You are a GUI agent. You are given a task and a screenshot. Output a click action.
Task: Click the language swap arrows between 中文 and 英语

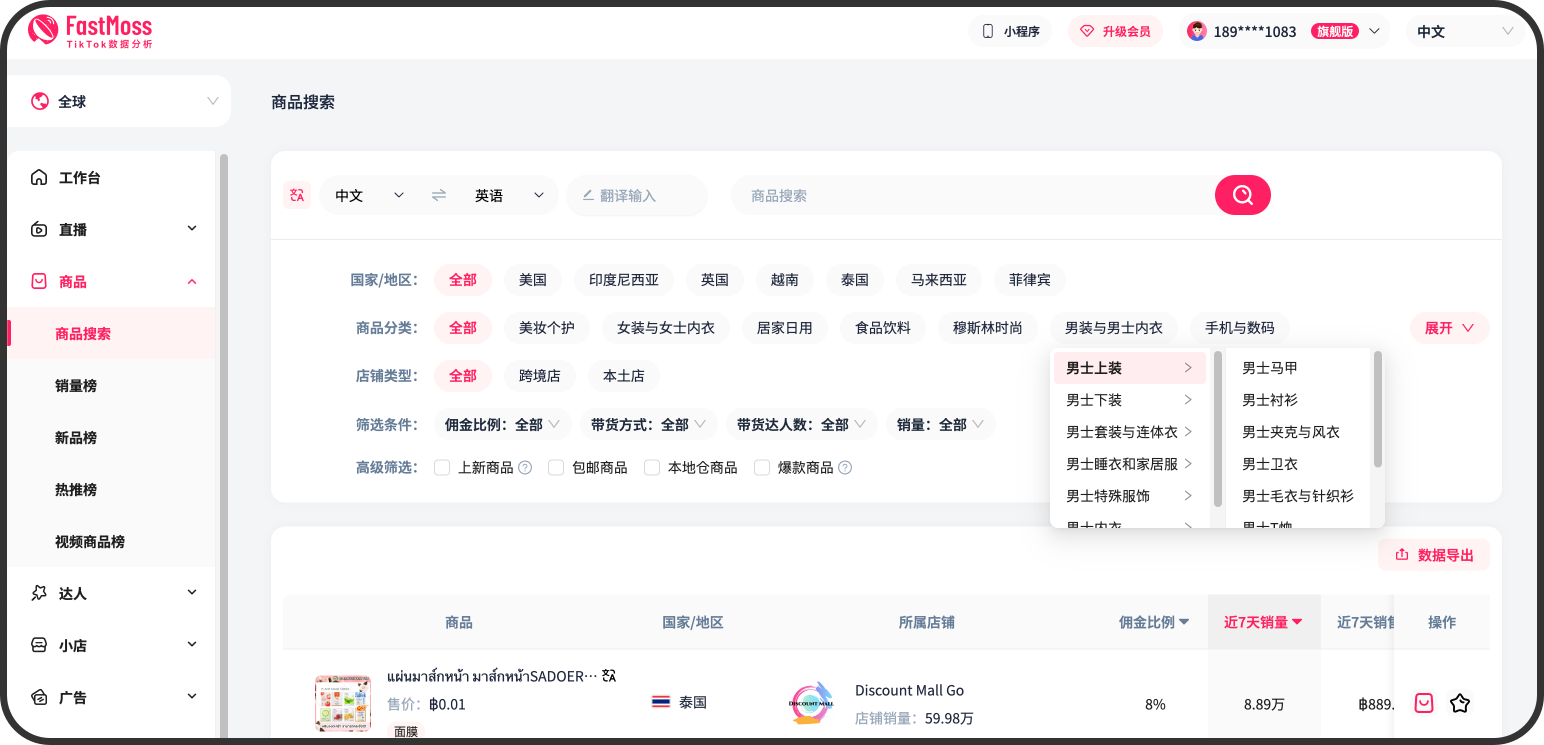coord(438,195)
